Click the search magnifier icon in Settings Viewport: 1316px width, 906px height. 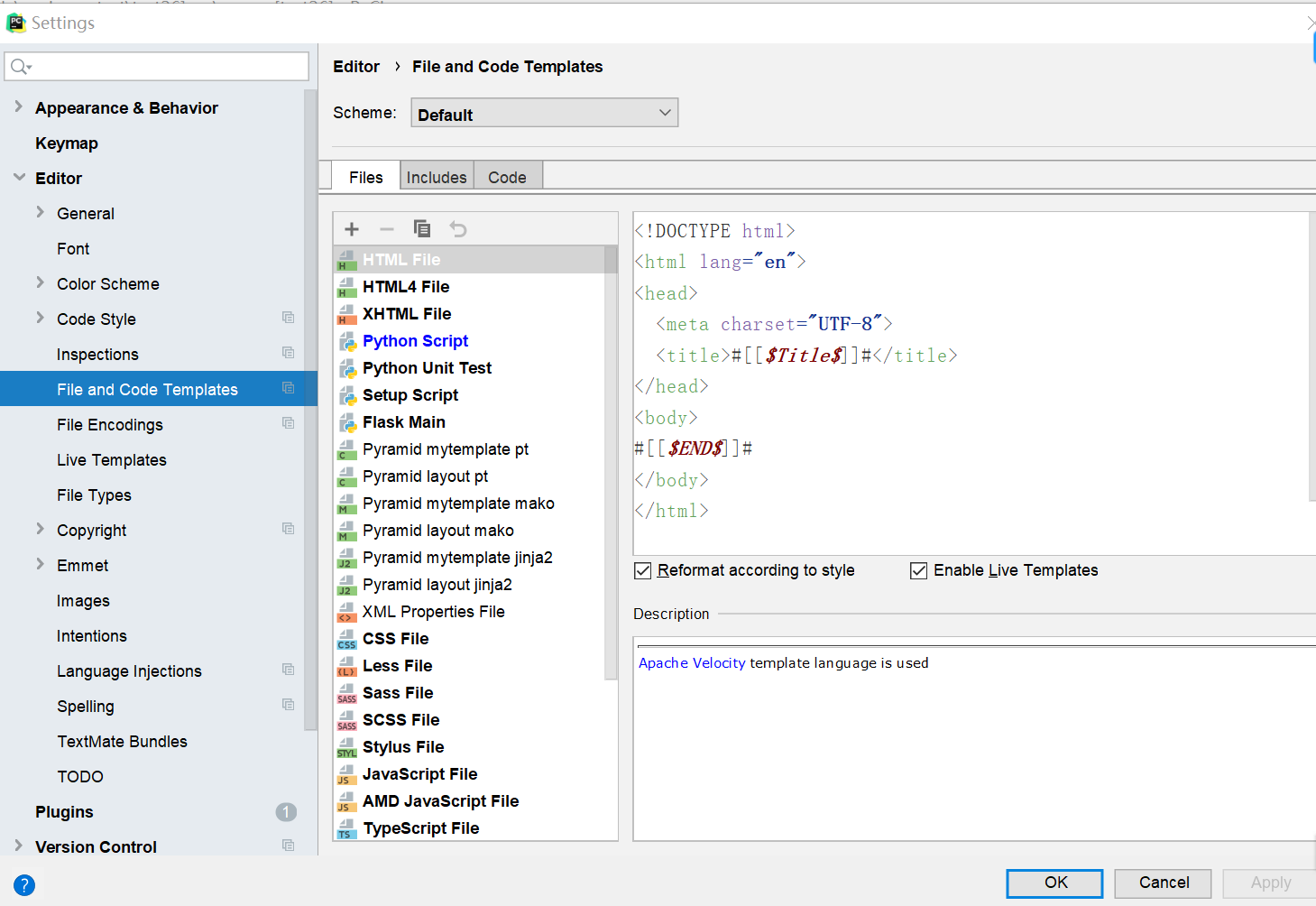coord(20,67)
